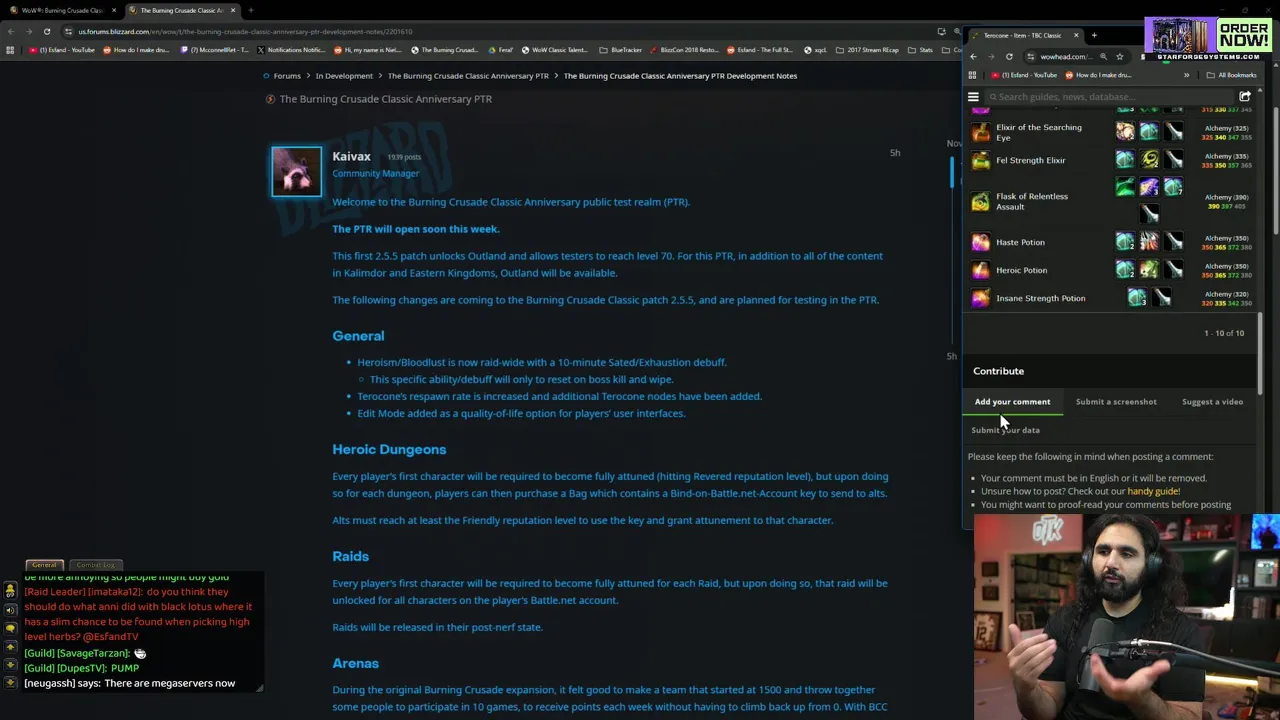The image size is (1280, 720).
Task: Click the Blizzard forums address bar
Action: [x=500, y=31]
